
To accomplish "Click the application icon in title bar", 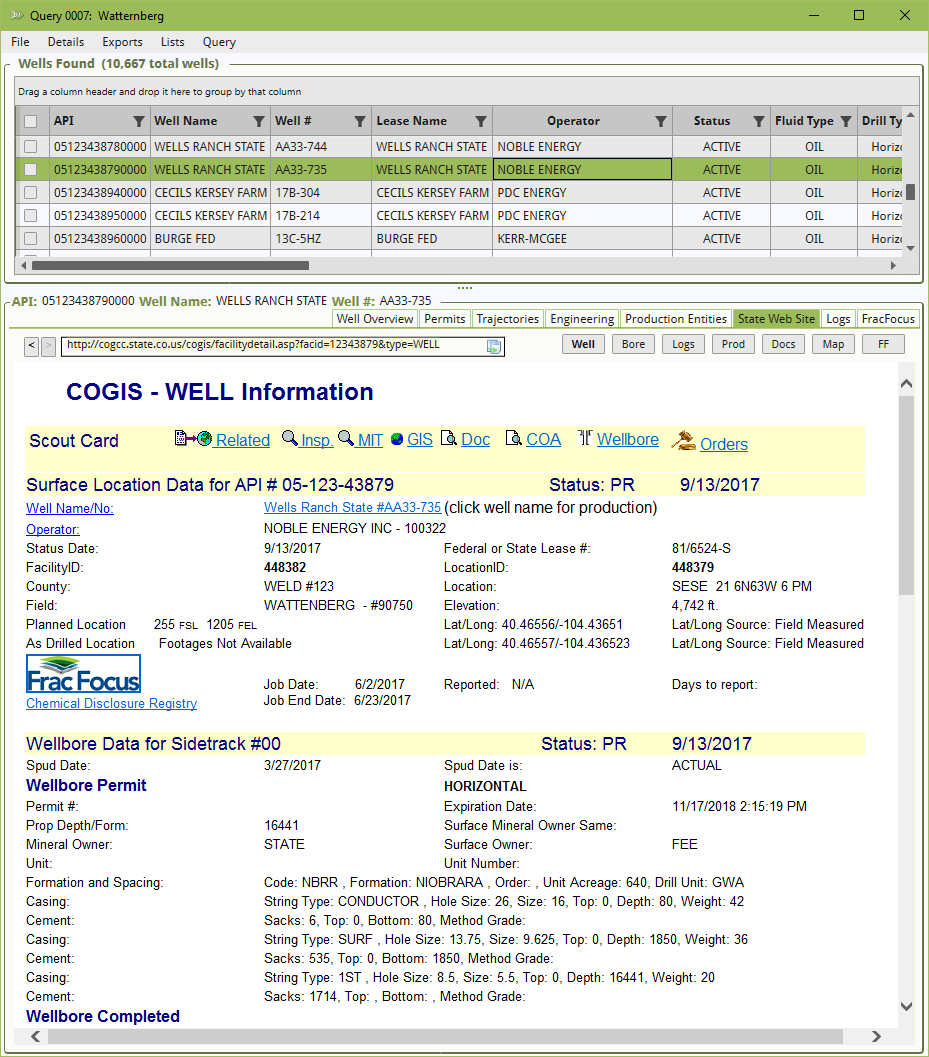I will (x=16, y=15).
